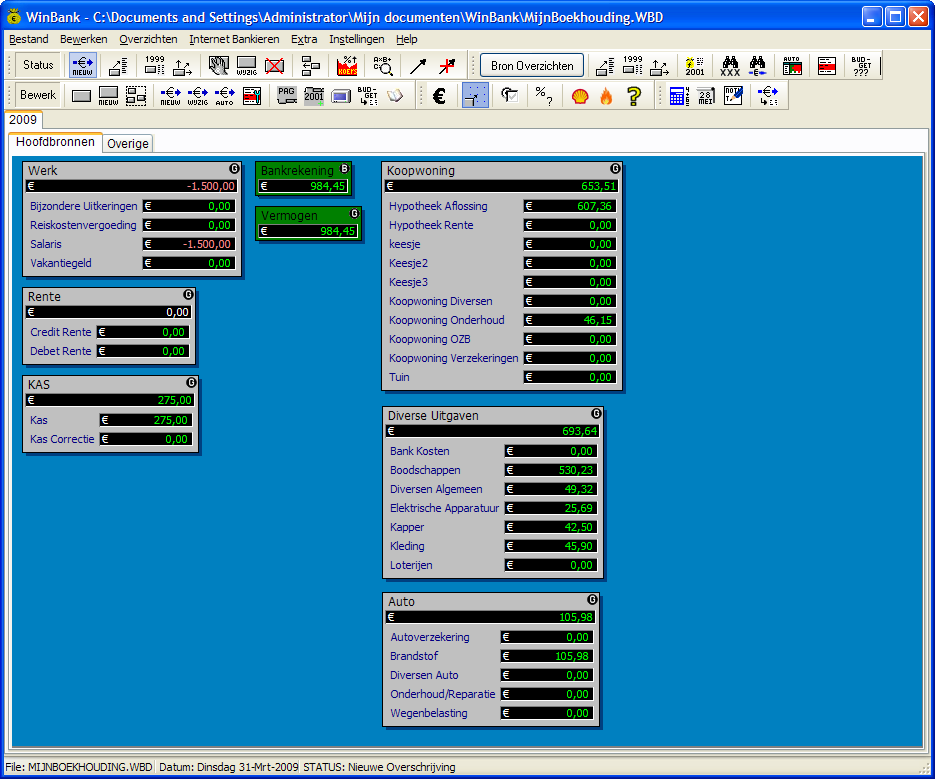Open the KOERS exchange rate chart icon
The image size is (935, 779).
[x=347, y=65]
